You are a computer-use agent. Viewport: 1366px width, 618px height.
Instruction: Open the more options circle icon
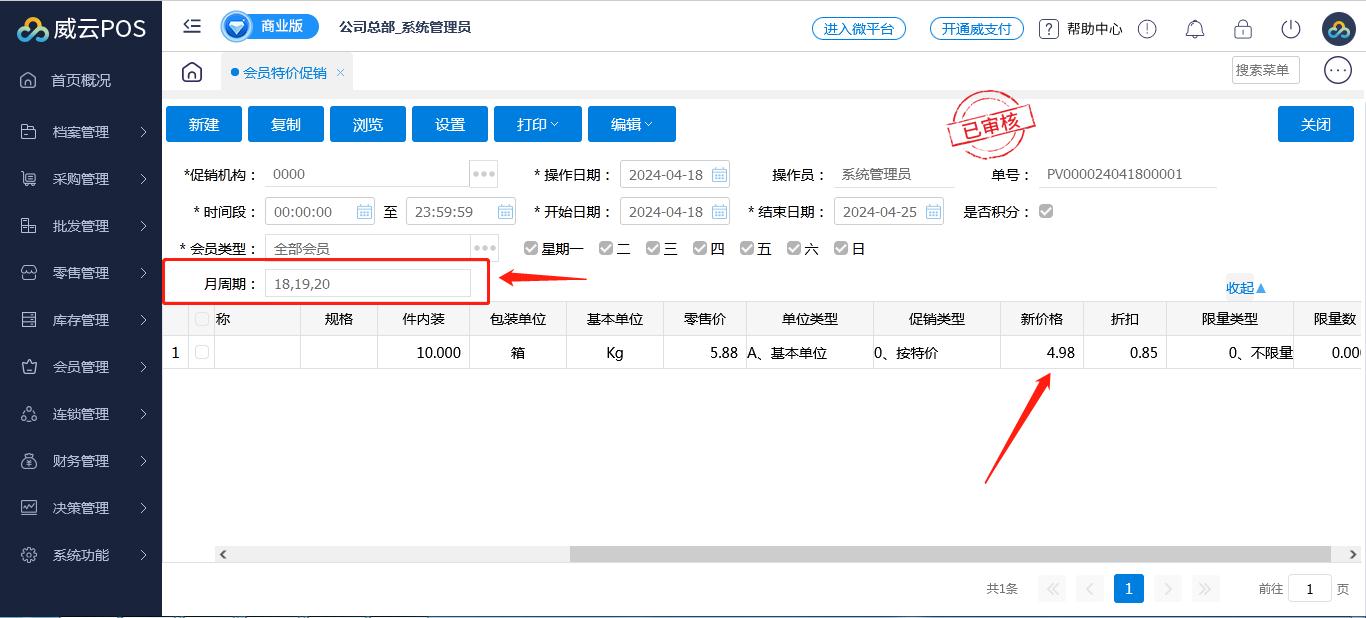coord(1337,70)
